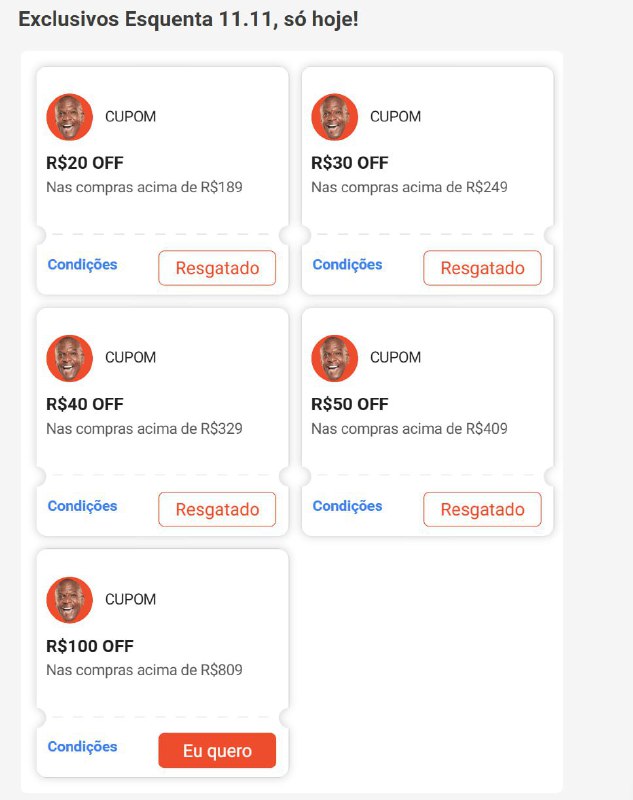Click the R$30 OFF coupon avatar icon
Image resolution: width=633 pixels, height=800 pixels.
click(x=334, y=117)
